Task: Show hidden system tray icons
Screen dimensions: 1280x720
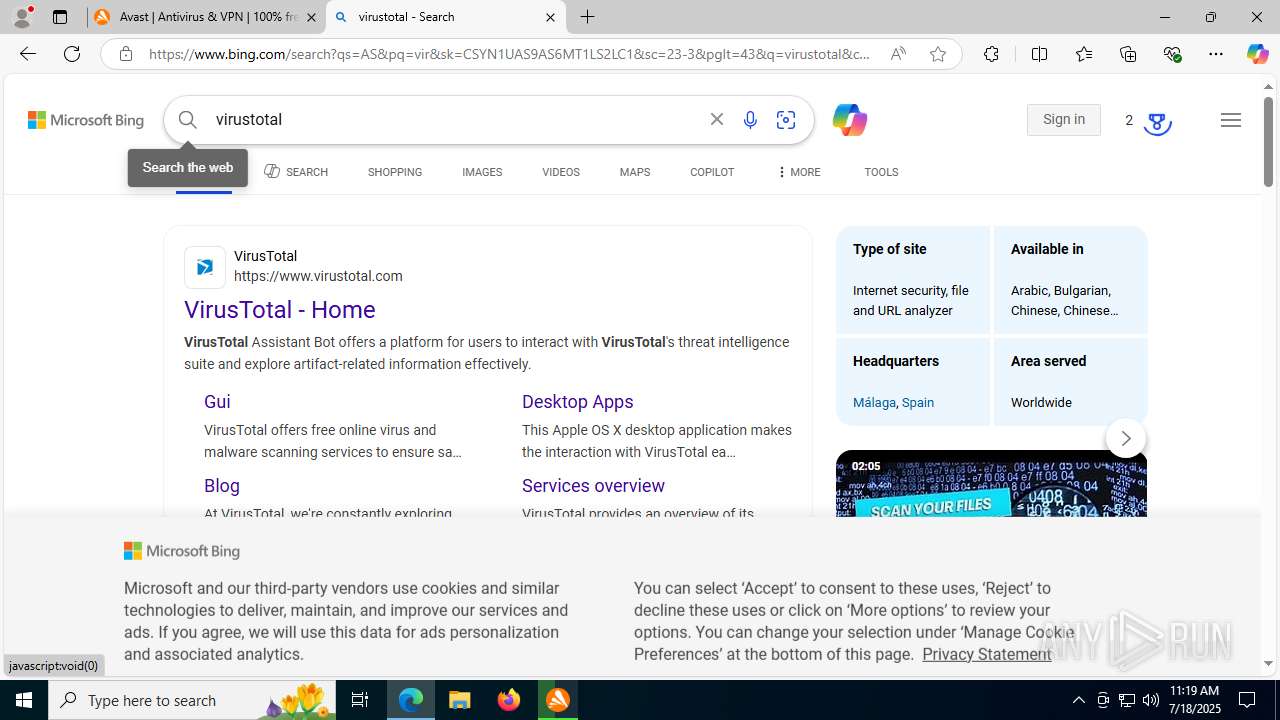Action: (1078, 700)
